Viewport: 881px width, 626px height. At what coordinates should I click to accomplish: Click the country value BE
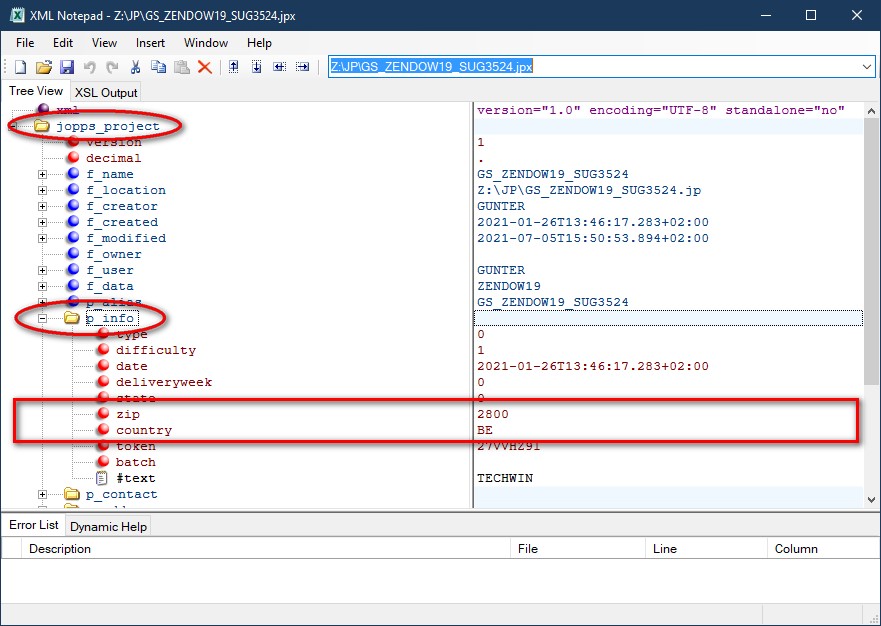pyautogui.click(x=485, y=430)
